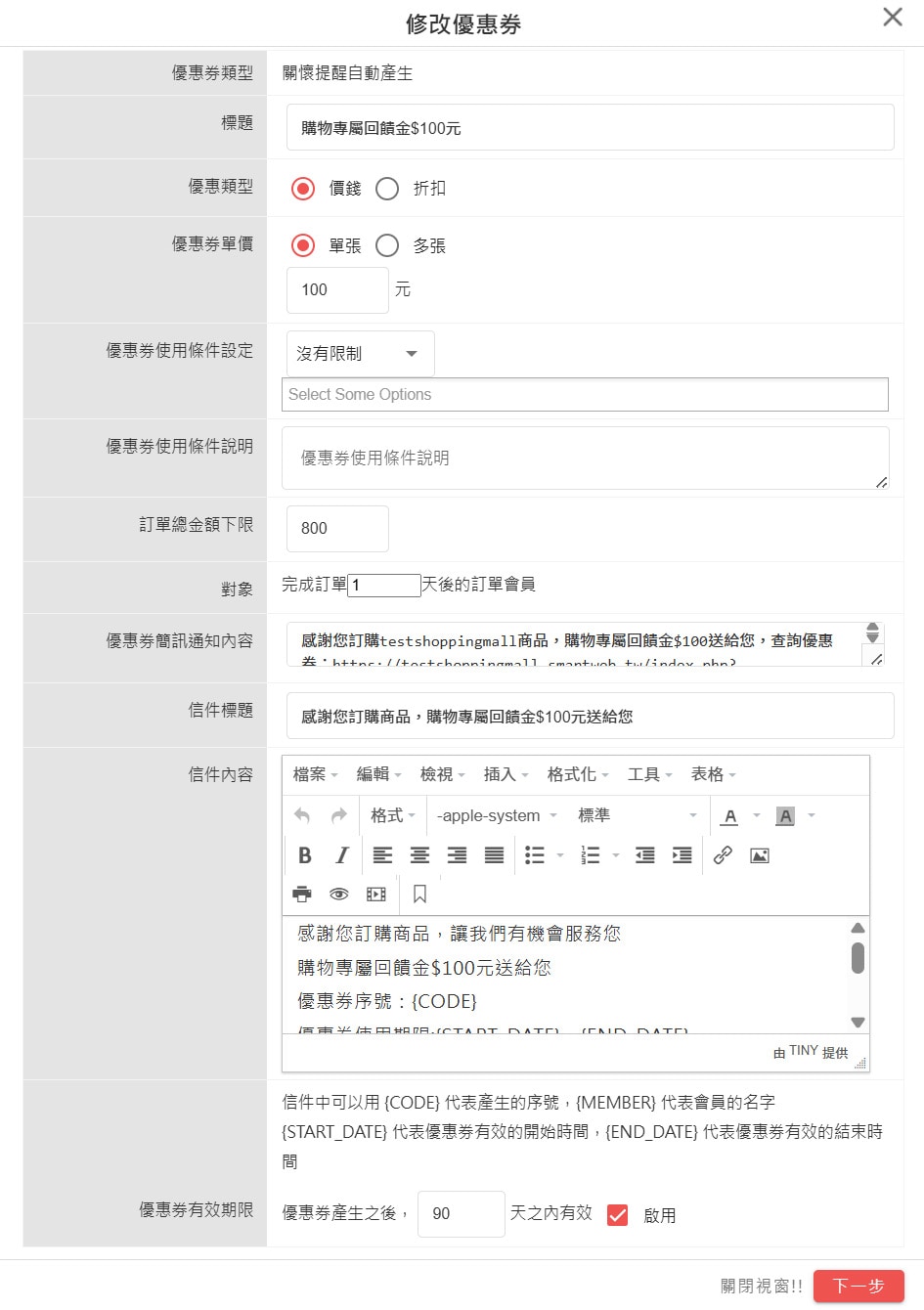Click the 下一步 button
The image size is (924, 1310).
pyautogui.click(x=858, y=1286)
